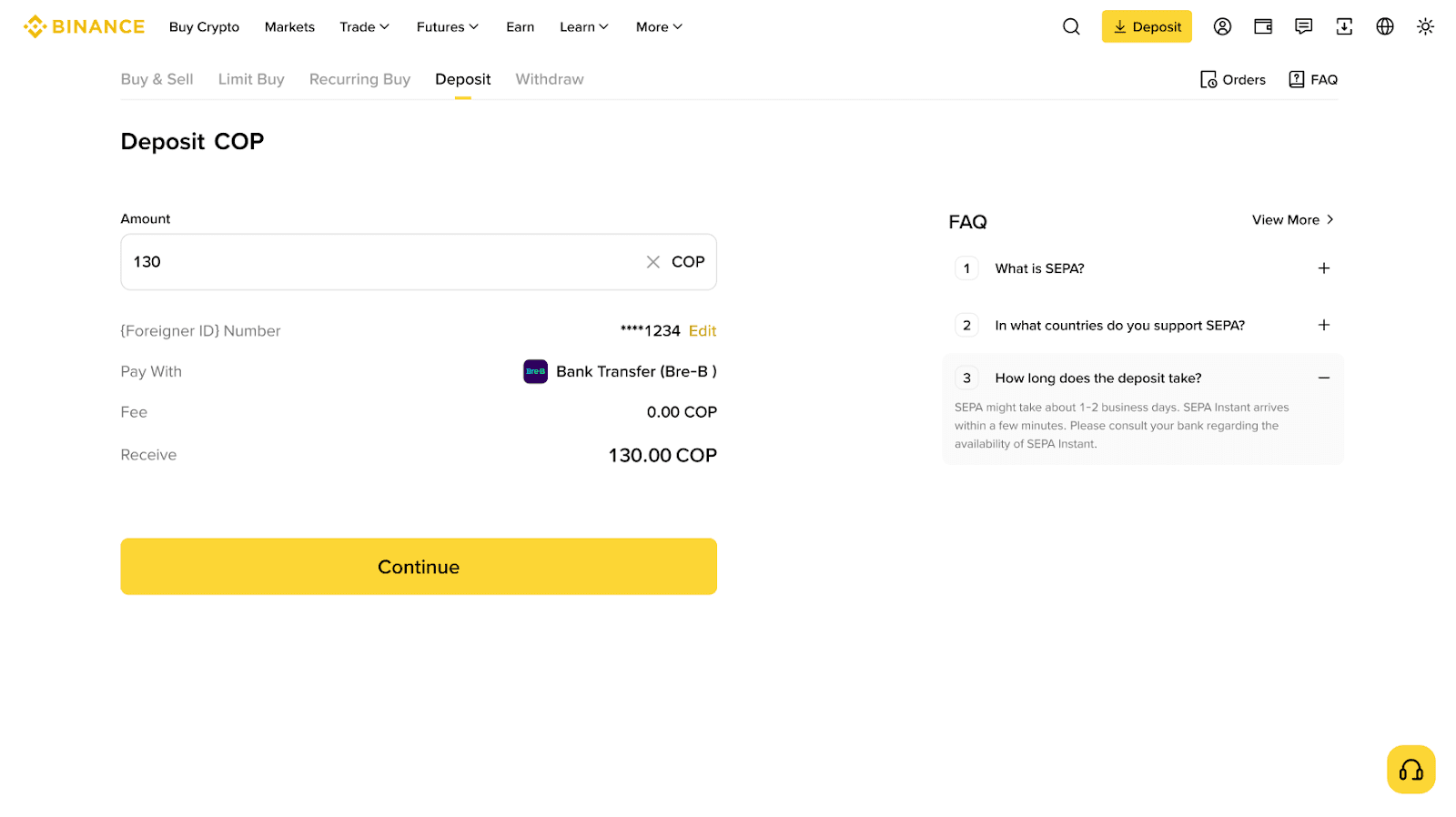The height and width of the screenshot is (817, 1456).
Task: Clear the amount with X icon
Action: pos(652,262)
